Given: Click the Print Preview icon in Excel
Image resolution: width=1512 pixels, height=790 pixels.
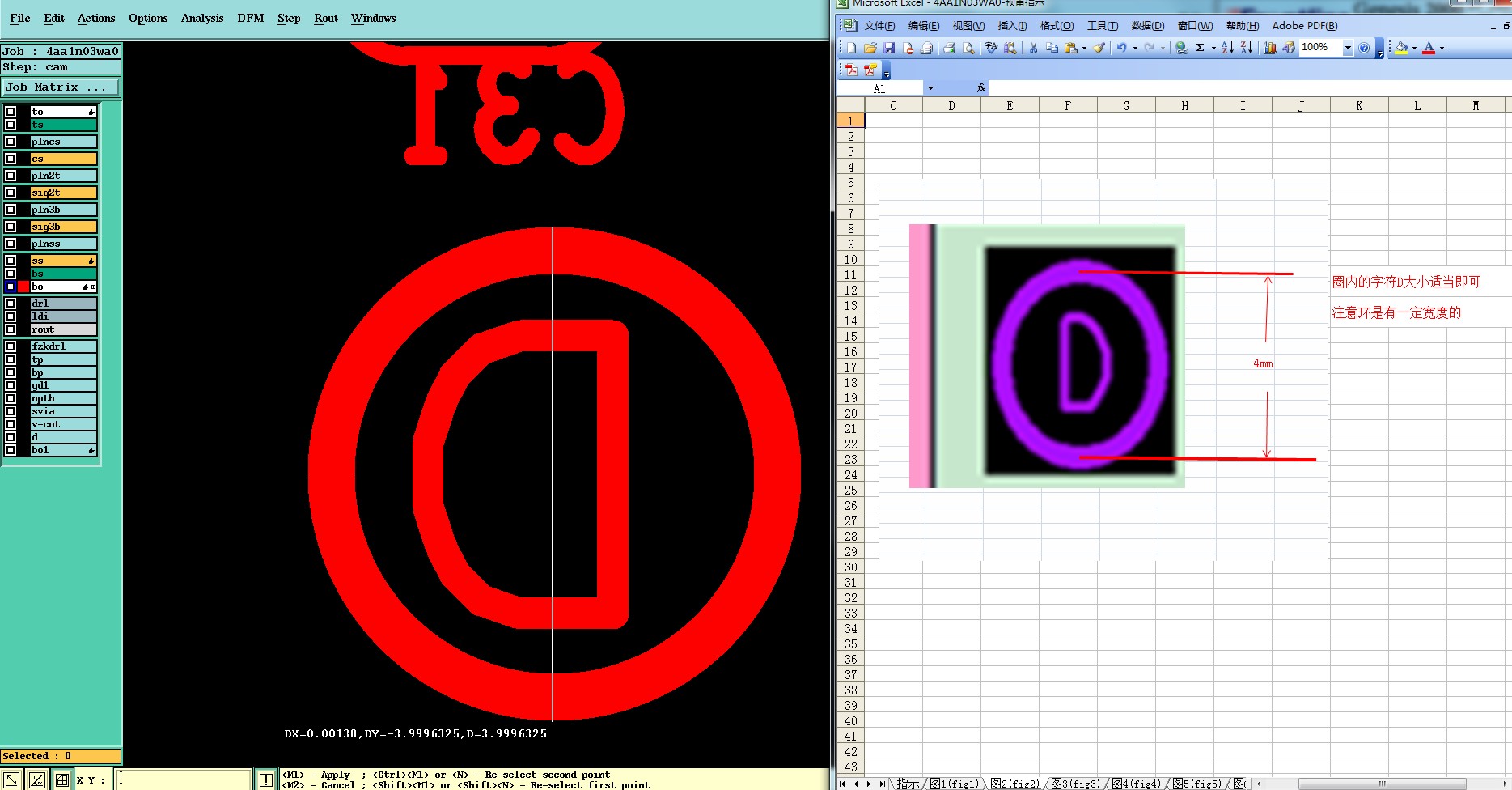Looking at the screenshot, I should coord(968,48).
